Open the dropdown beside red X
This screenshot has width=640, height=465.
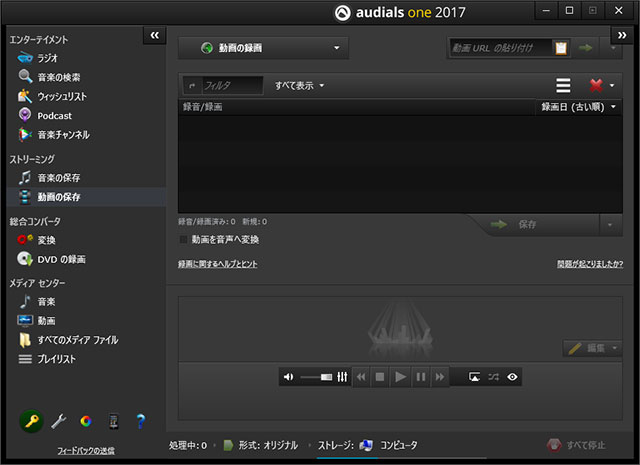(x=612, y=85)
